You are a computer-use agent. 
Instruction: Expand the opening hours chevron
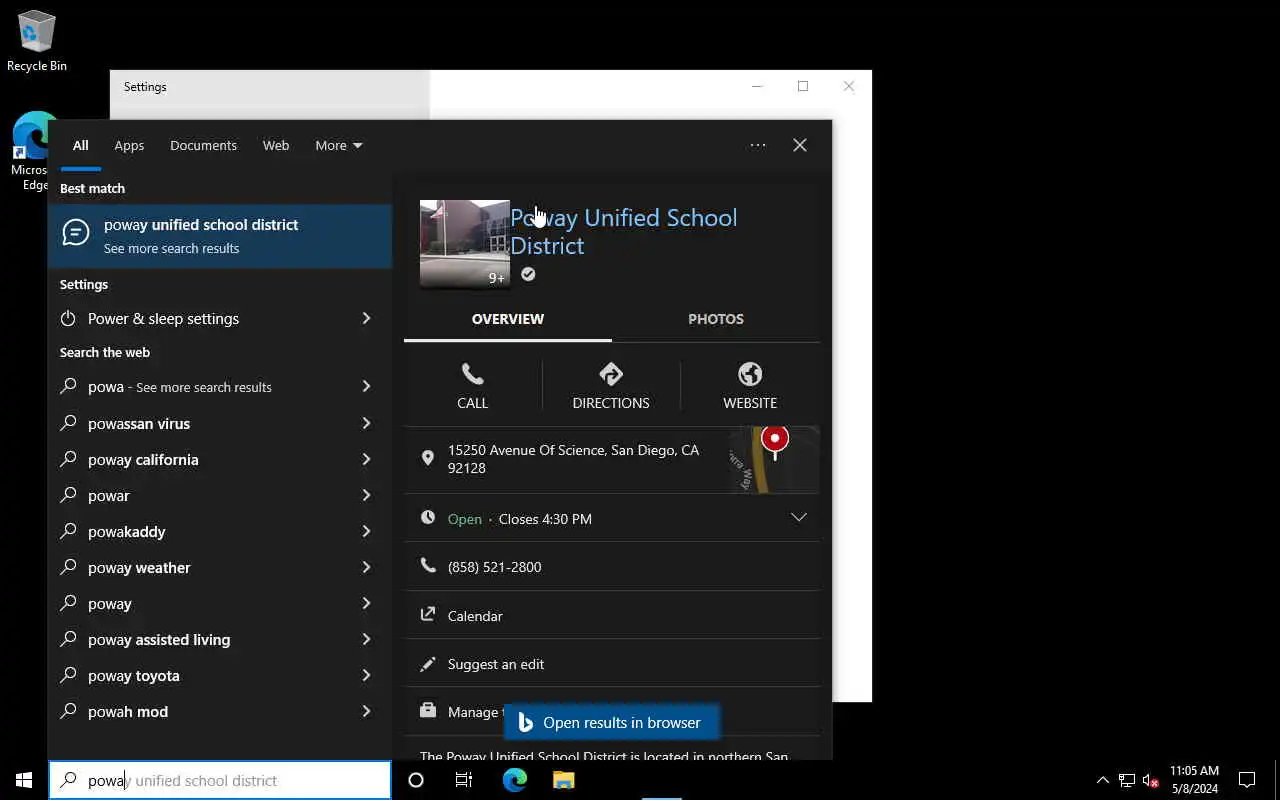click(799, 518)
